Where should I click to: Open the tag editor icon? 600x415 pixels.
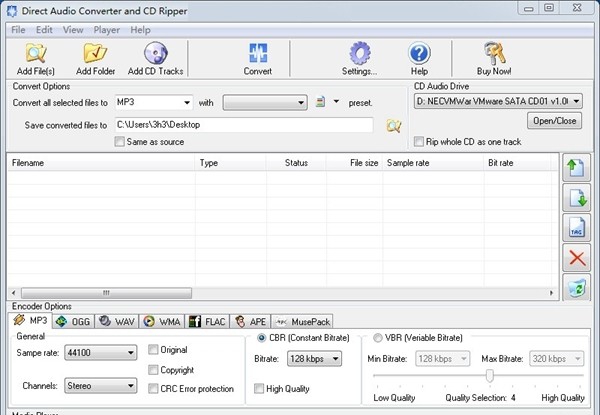click(576, 228)
